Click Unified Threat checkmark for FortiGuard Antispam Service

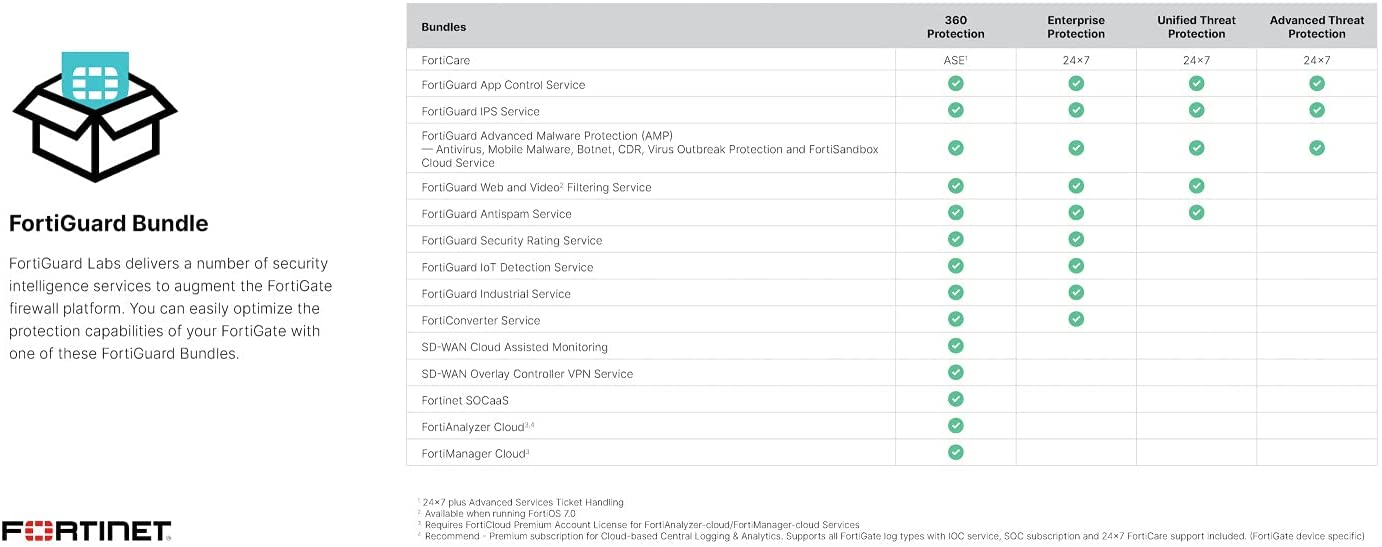1197,212
